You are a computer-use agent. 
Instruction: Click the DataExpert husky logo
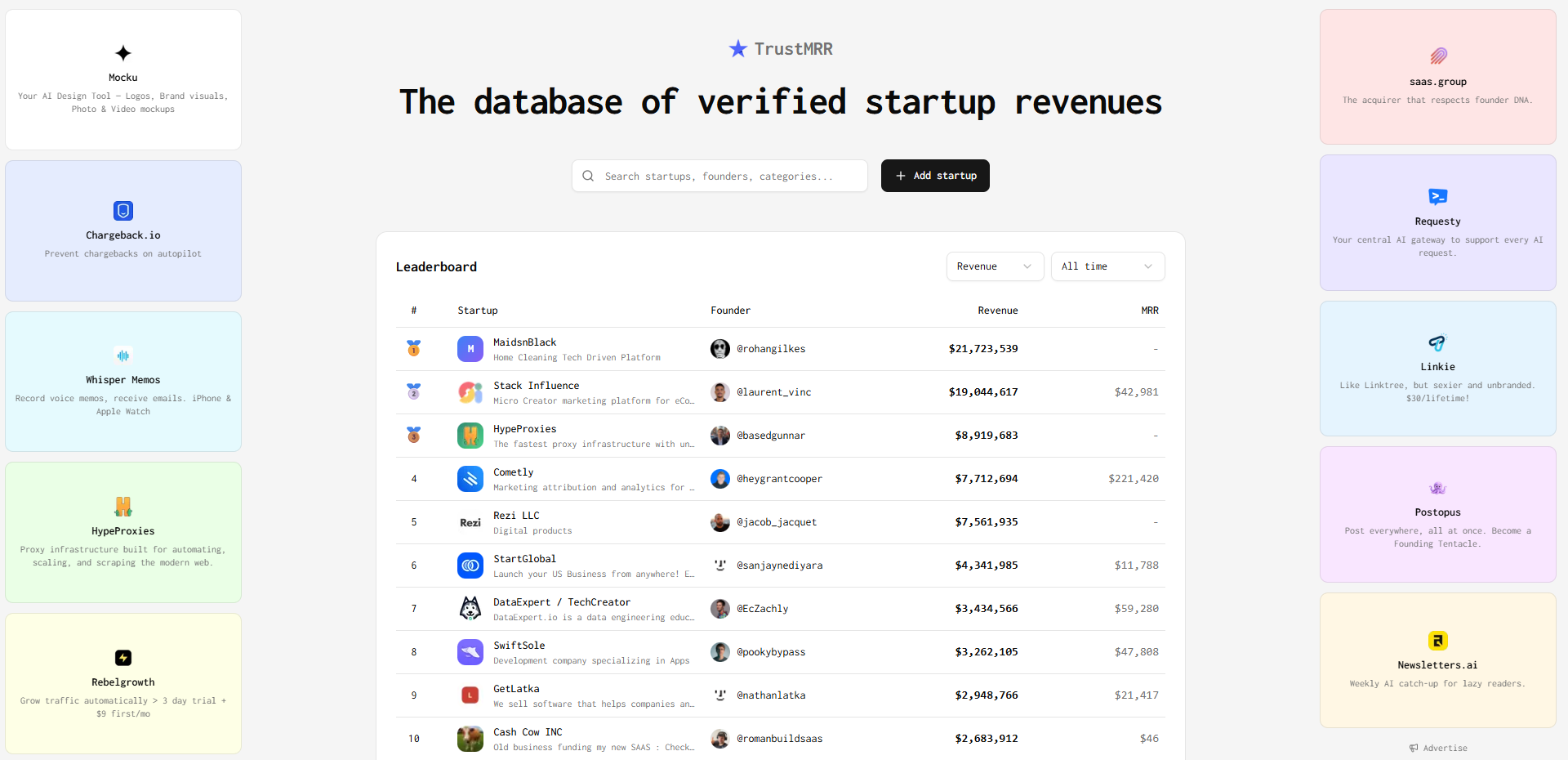click(x=470, y=609)
